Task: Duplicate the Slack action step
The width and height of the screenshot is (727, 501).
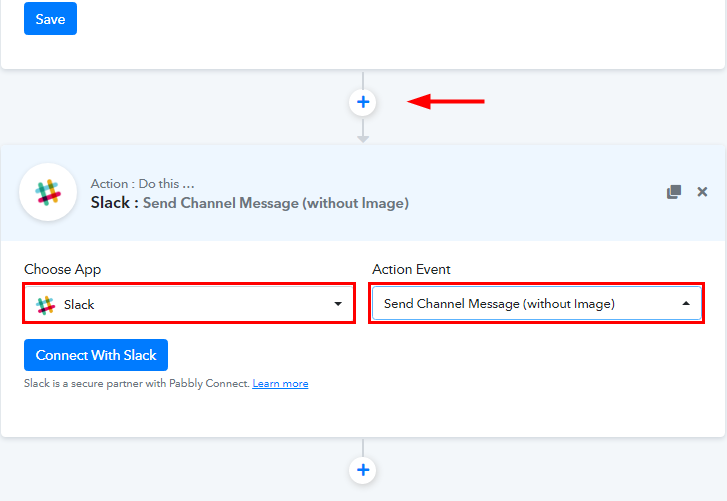Action: pos(674,192)
